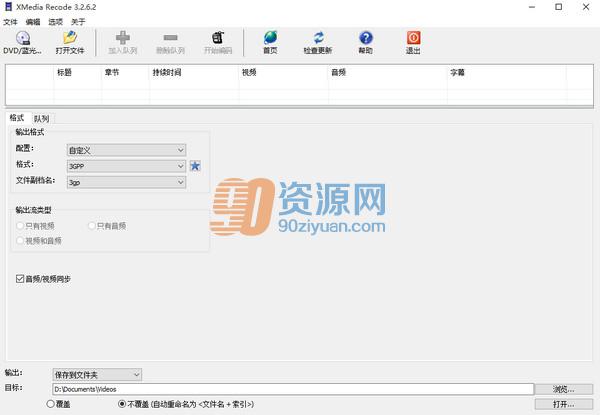This screenshot has height=415, width=600.
Task: Select the 只有音频 radio button
Action: coord(92,226)
